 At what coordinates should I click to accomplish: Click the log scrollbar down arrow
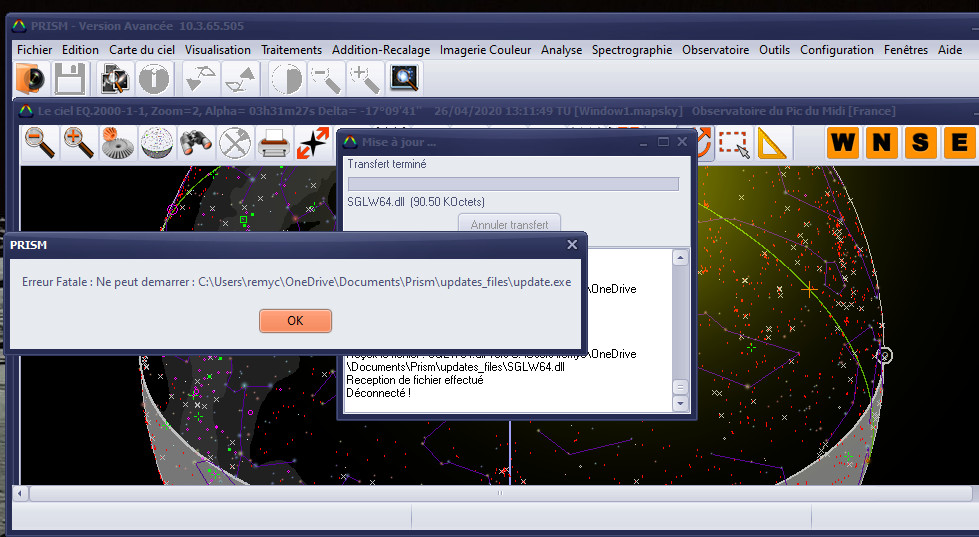click(x=680, y=404)
